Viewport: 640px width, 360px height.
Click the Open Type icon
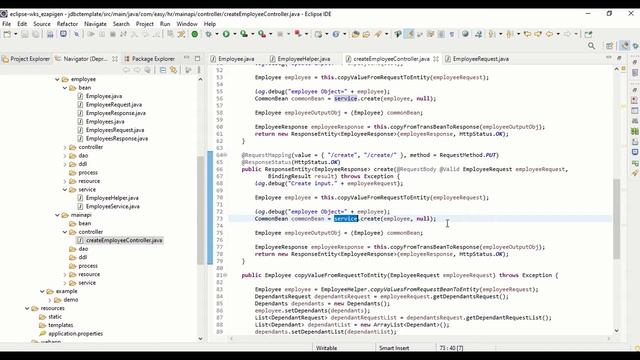tap(355, 34)
